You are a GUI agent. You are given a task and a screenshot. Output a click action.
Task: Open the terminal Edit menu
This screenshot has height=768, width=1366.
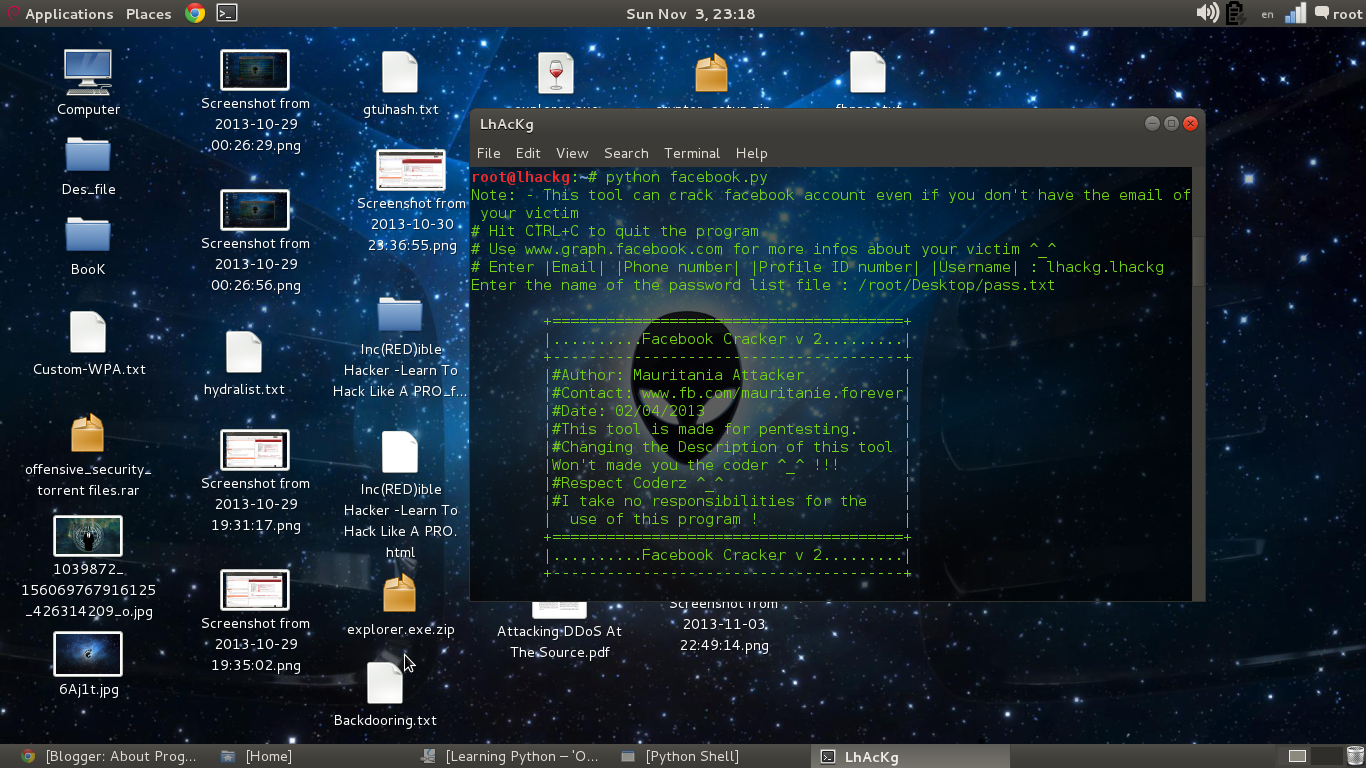tap(528, 153)
